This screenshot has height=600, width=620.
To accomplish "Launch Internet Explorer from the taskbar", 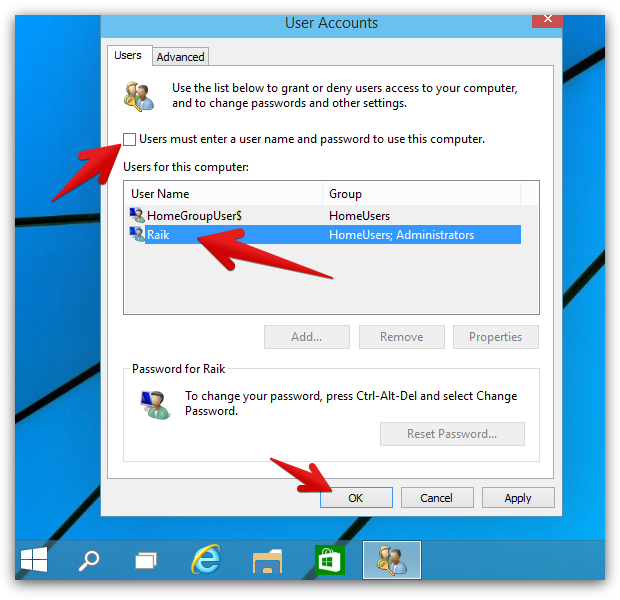I will 206,560.
